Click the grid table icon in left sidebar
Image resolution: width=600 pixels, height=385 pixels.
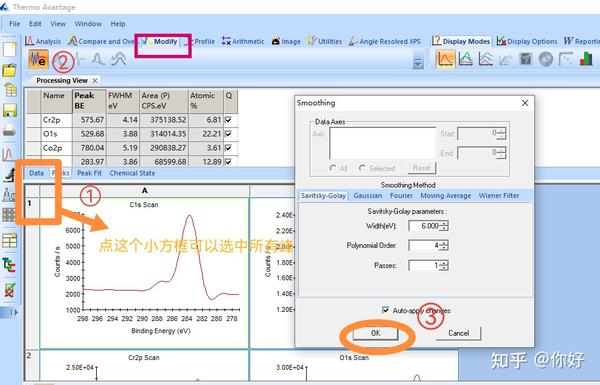point(10,241)
